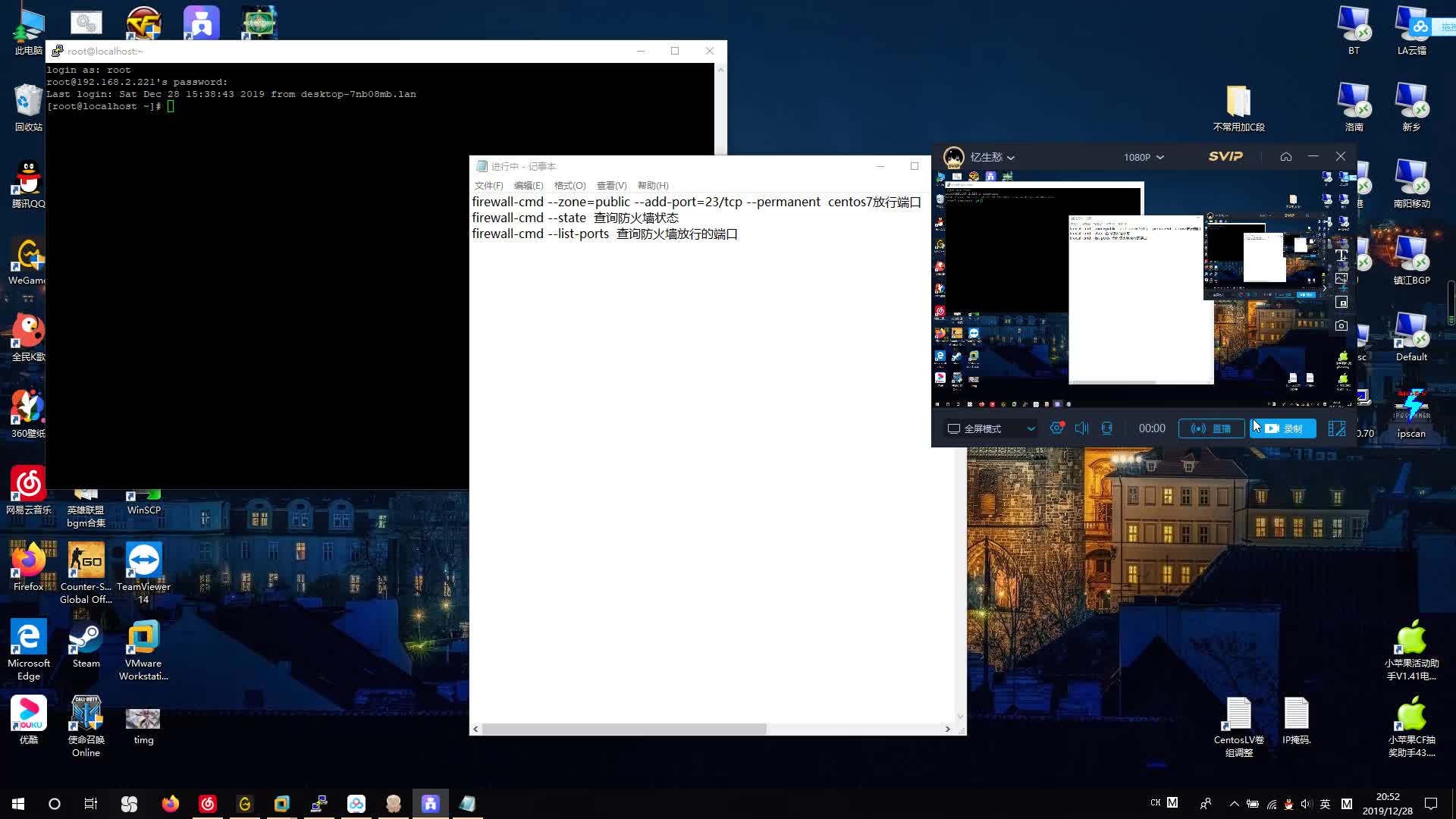This screenshot has height=819, width=1456.
Task: Toggle SVIP membership status button
Action: 1225,156
